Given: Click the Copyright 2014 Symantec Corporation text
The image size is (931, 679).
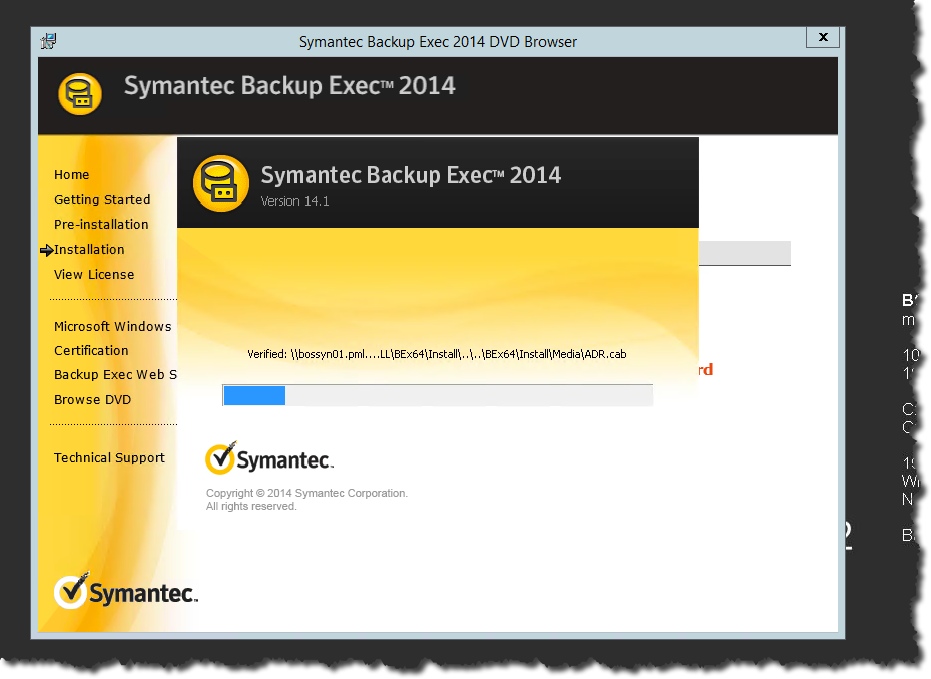Looking at the screenshot, I should (306, 500).
